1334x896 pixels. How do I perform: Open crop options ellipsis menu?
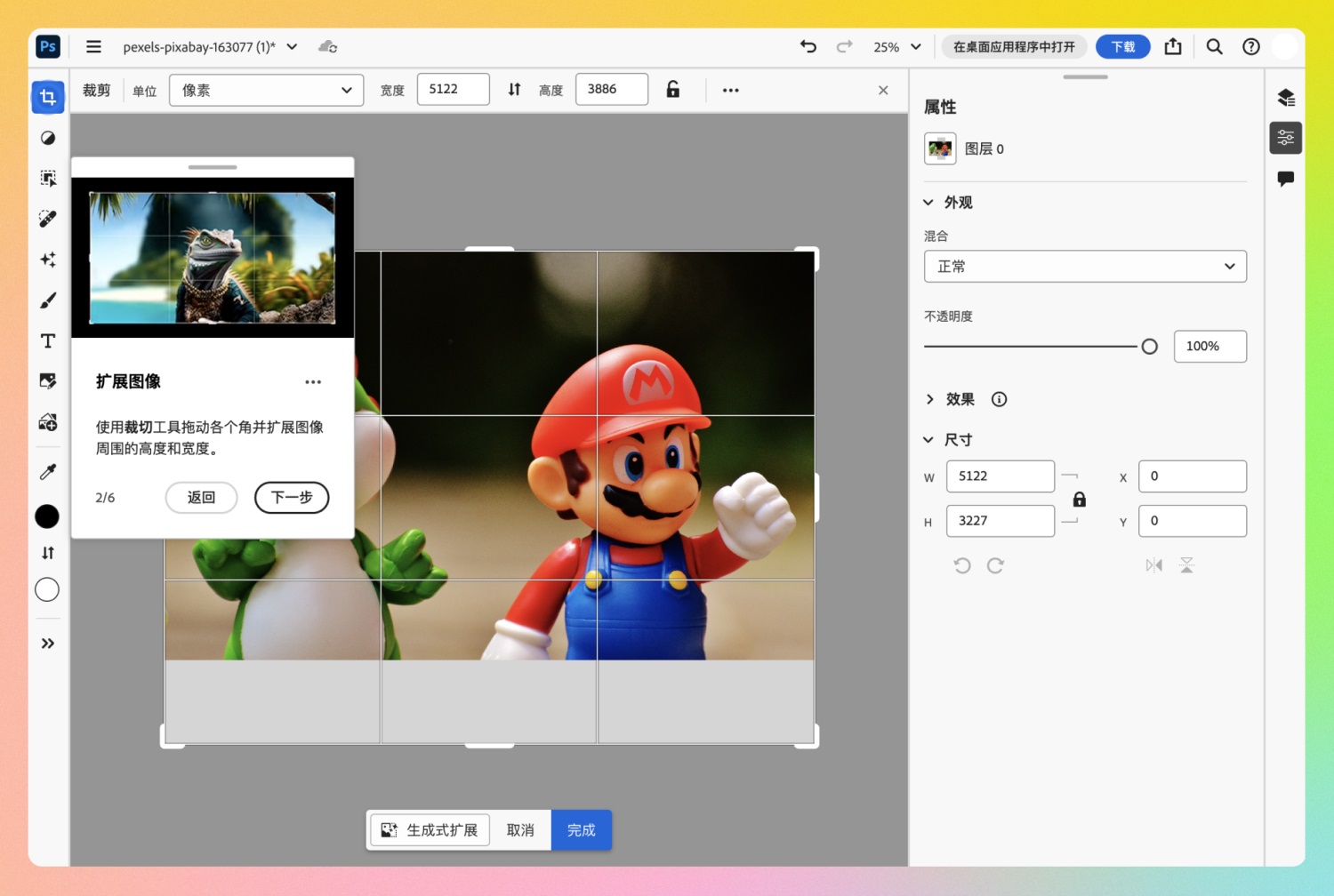pos(731,90)
